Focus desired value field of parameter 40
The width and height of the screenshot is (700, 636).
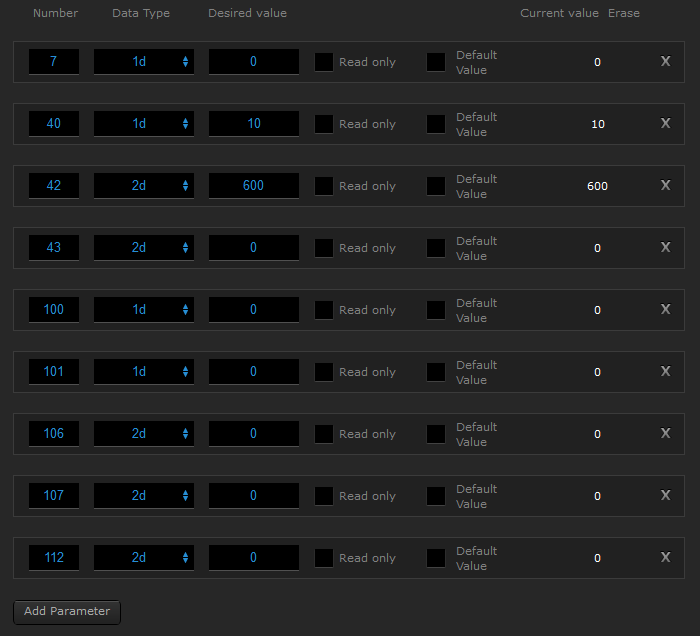pyautogui.click(x=254, y=124)
